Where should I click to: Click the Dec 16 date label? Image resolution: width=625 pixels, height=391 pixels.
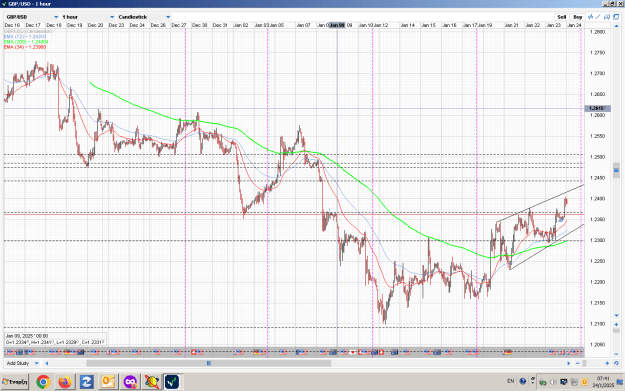(x=12, y=25)
